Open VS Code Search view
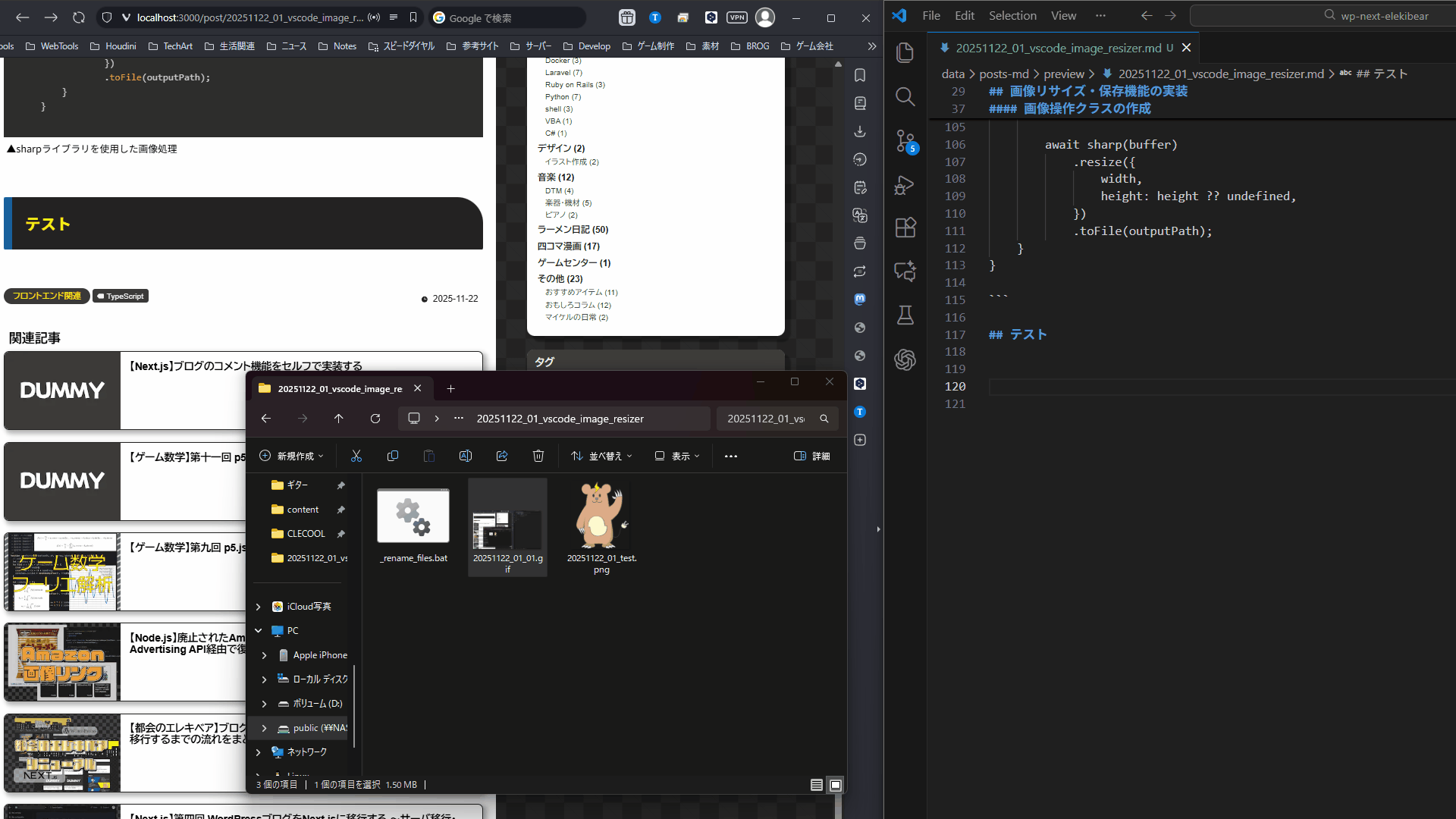Screen dimensions: 1456x819 pyautogui.click(x=905, y=96)
